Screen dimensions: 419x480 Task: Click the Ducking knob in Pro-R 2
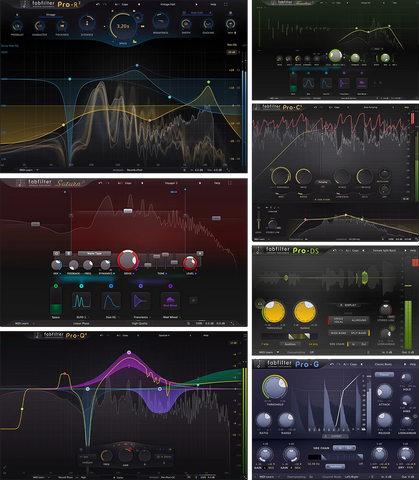[208, 24]
